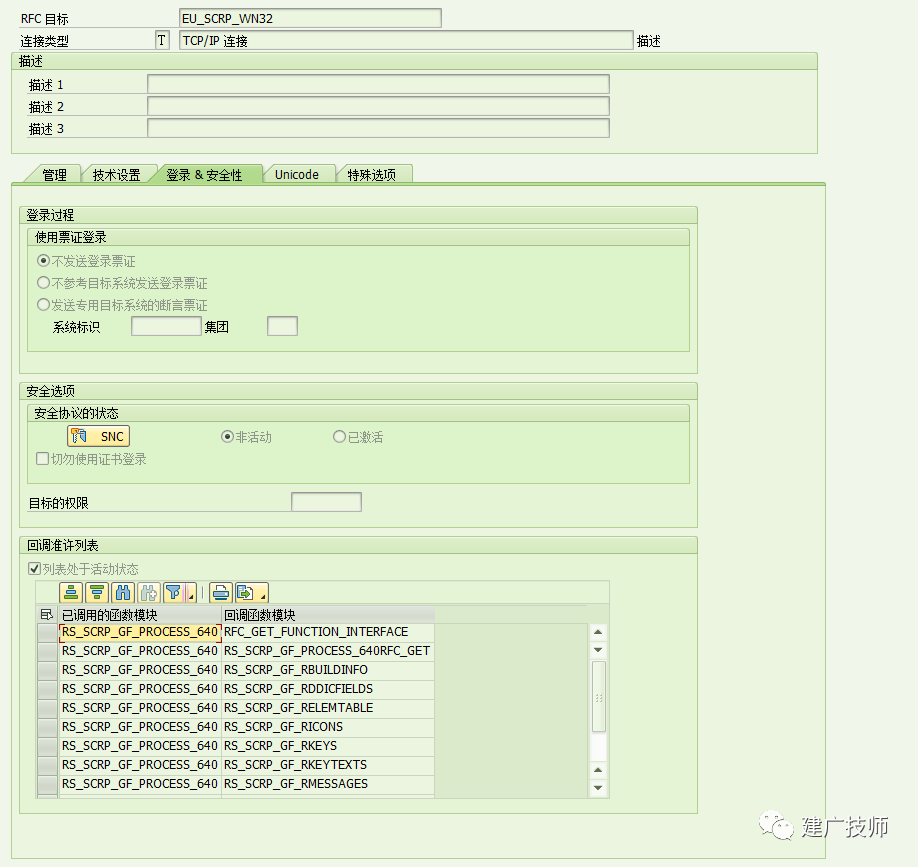918x867 pixels.
Task: Click the 已调用的函数模块 column header
Action: pyautogui.click(x=140, y=615)
